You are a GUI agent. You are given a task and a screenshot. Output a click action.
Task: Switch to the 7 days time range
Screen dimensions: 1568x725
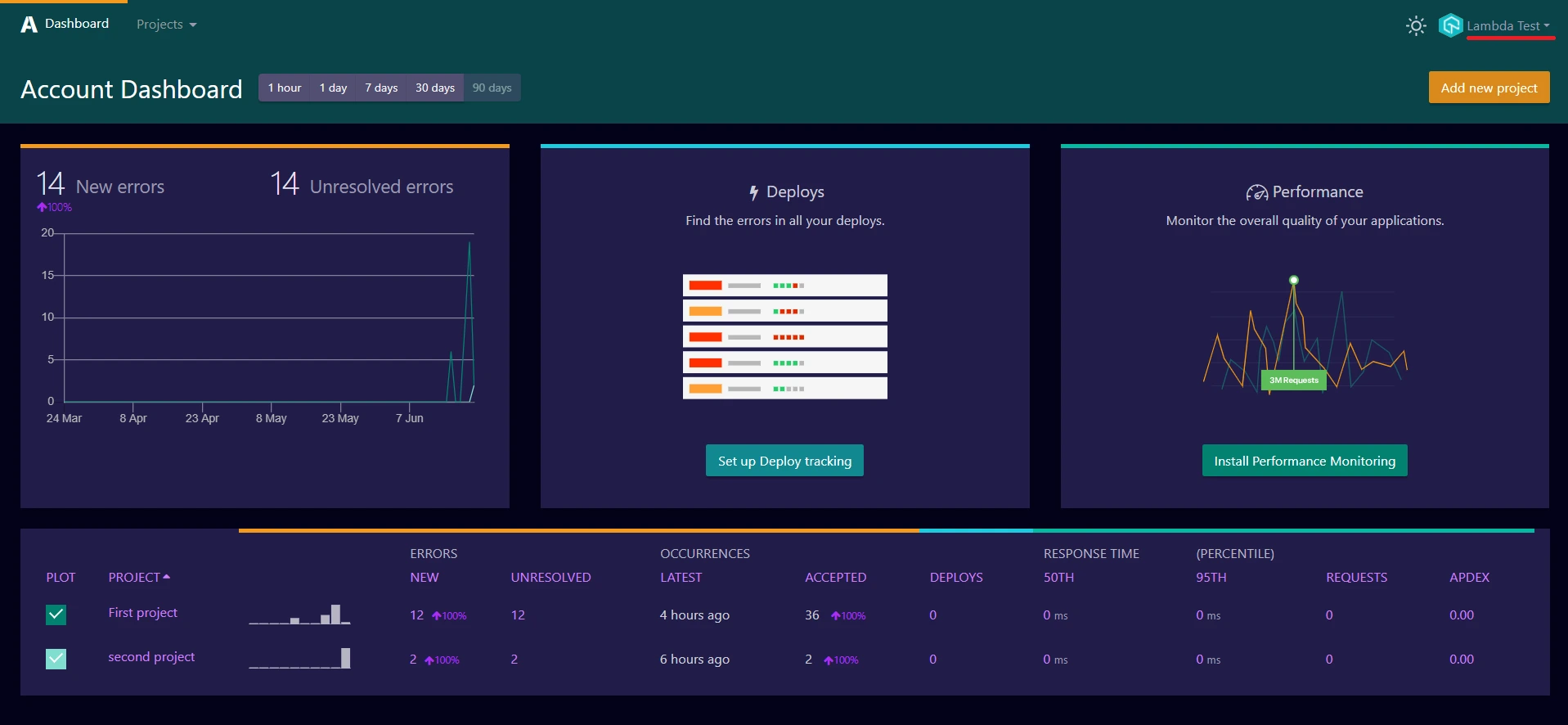click(381, 88)
